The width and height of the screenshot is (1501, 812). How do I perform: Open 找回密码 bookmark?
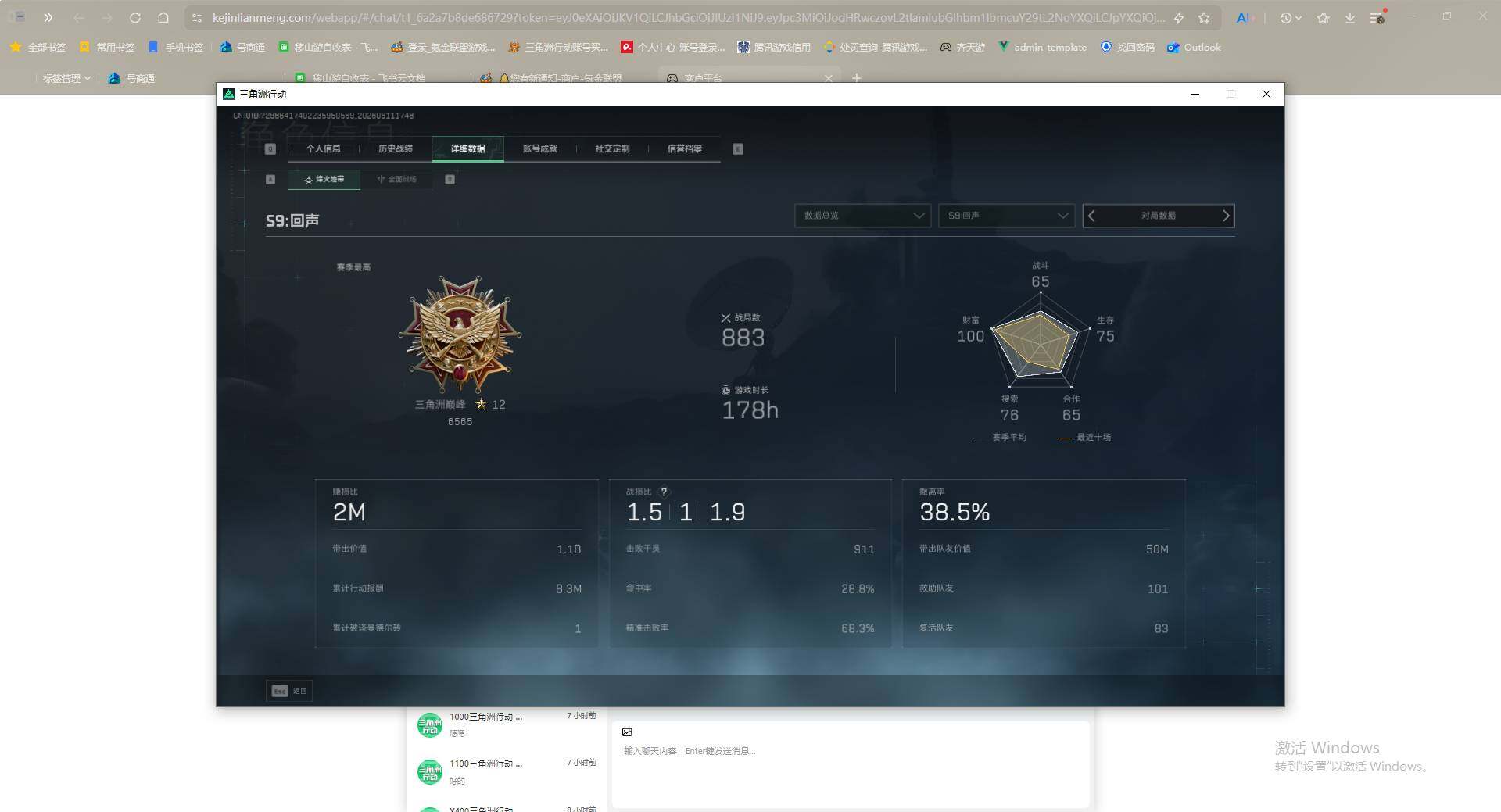1127,47
